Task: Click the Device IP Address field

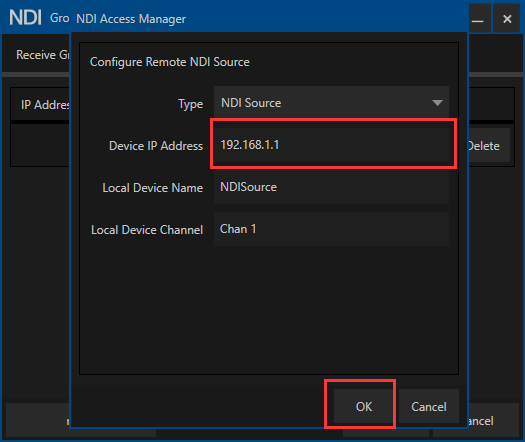Action: tap(331, 145)
